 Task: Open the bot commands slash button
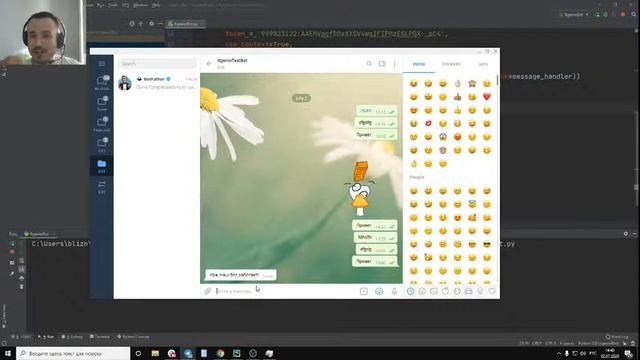click(x=364, y=291)
